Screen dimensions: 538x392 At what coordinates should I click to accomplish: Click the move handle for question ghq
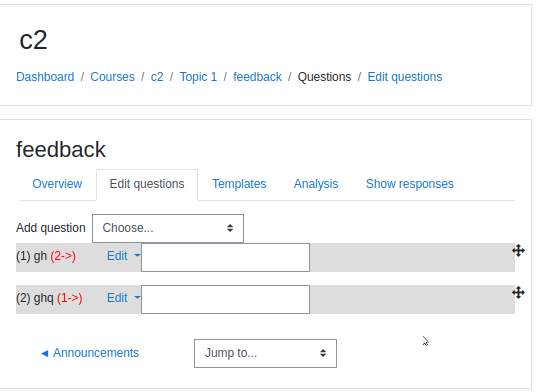(518, 292)
